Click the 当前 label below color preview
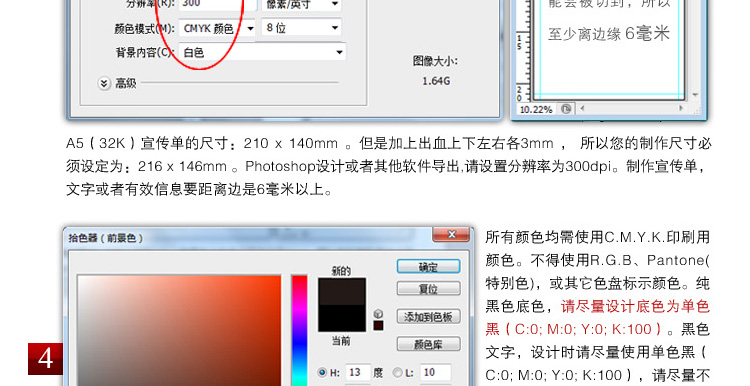 click(x=341, y=341)
